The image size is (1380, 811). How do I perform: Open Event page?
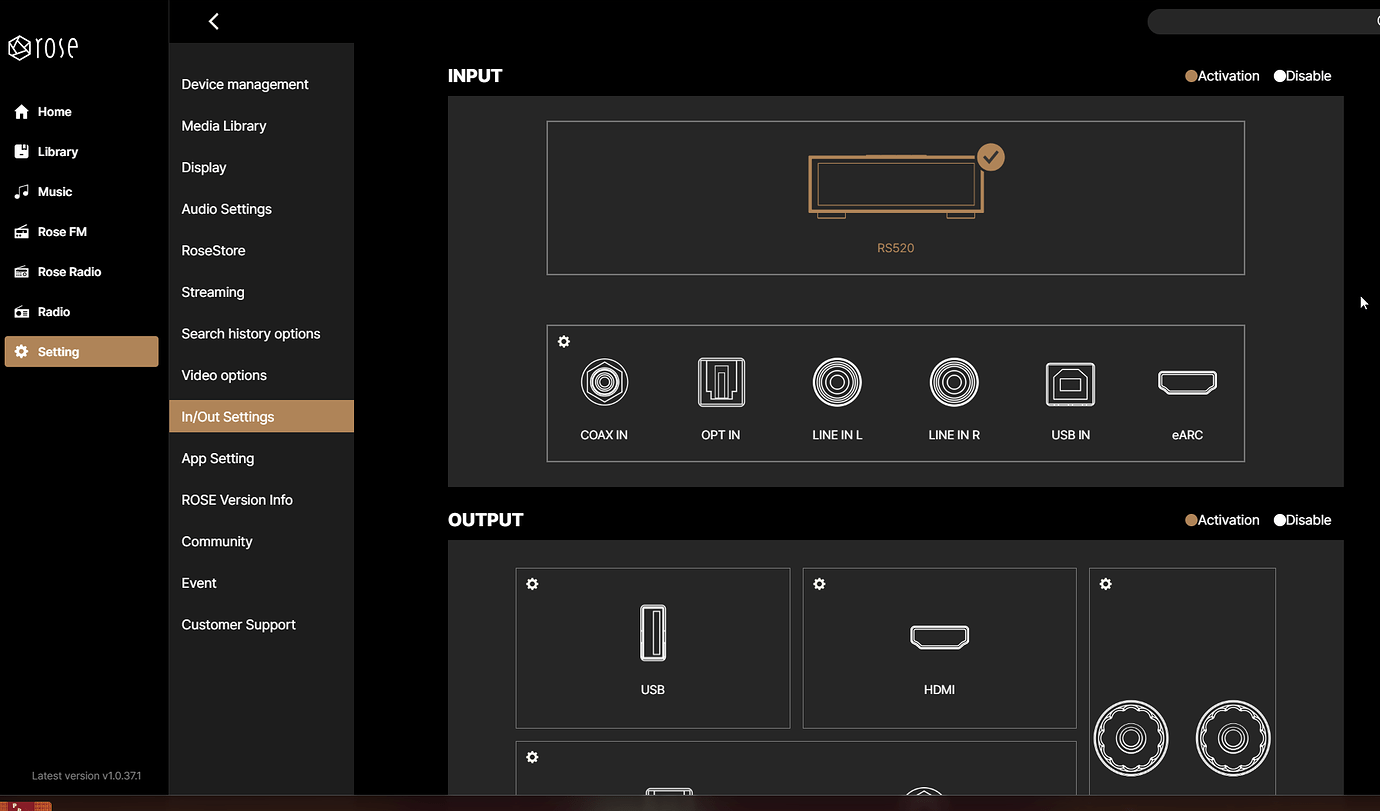[261, 583]
